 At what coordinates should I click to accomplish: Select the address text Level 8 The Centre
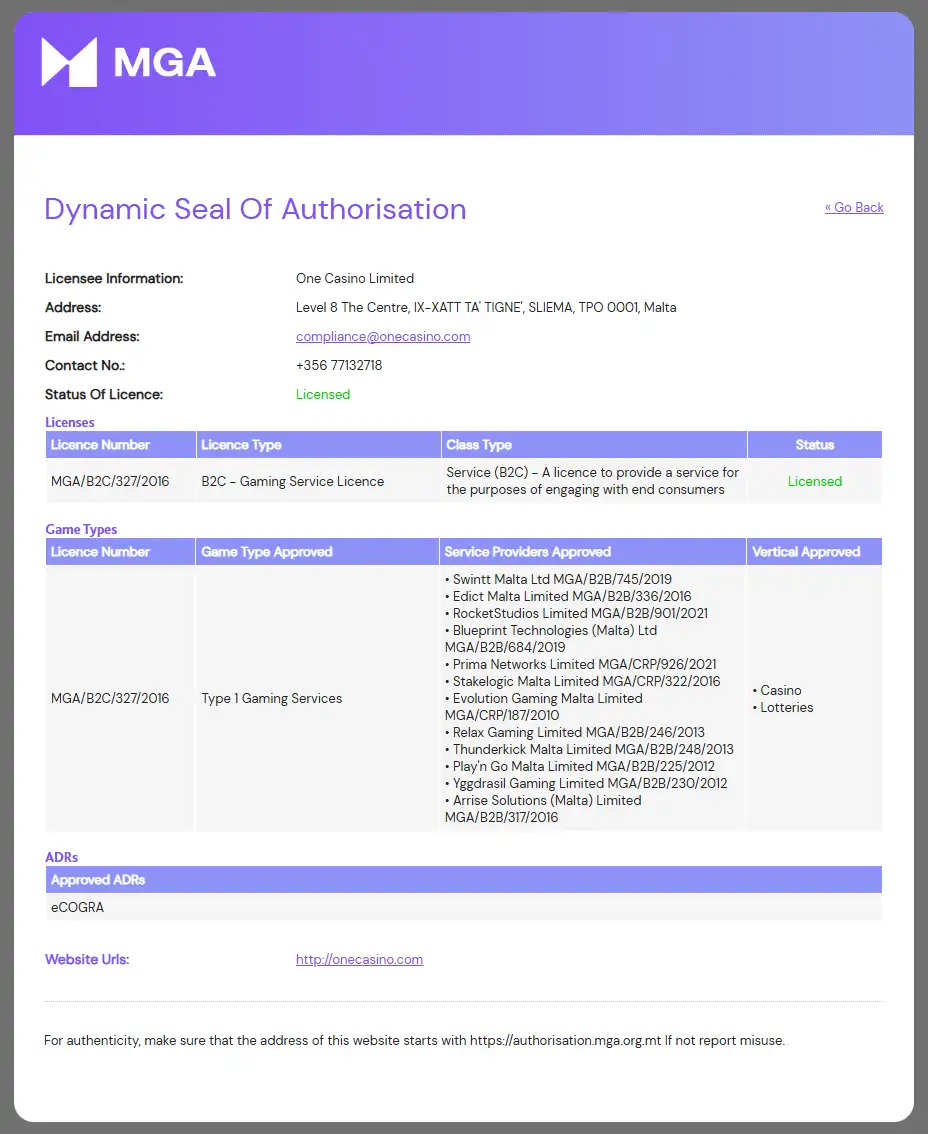(x=352, y=307)
